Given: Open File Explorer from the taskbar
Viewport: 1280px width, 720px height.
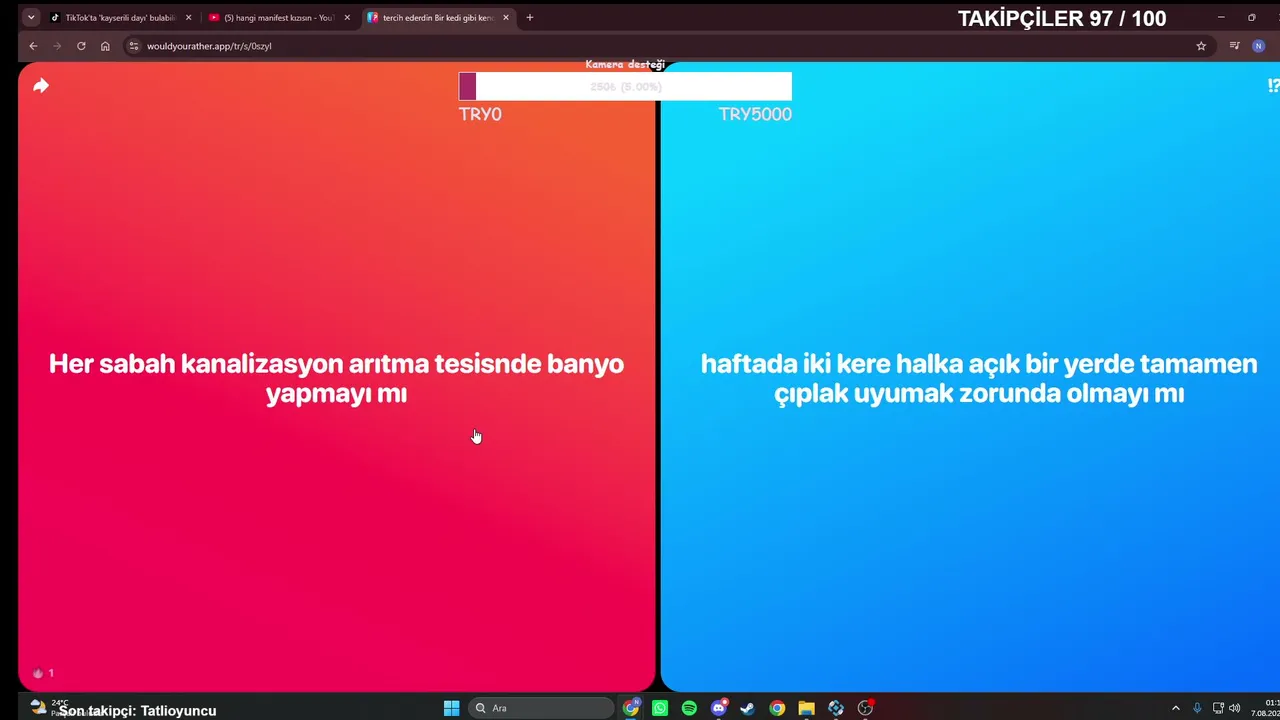Looking at the screenshot, I should pos(806,708).
